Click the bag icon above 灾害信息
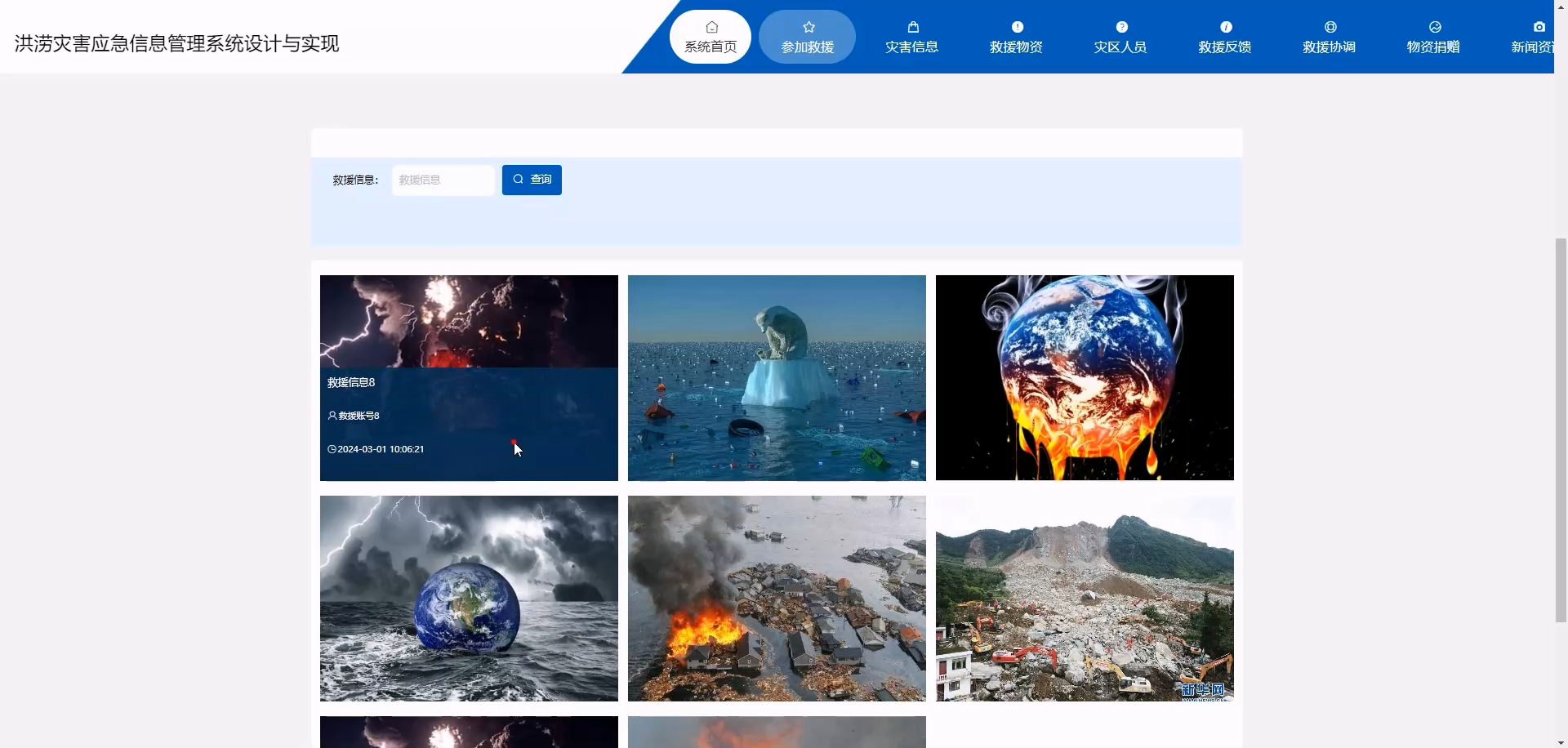This screenshot has width=1568, height=748. tap(913, 27)
